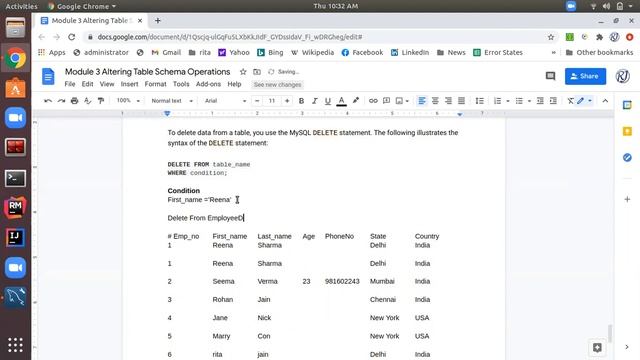Viewport: 640px width, 360px height.
Task: Go to Docs home icon
Action: click(48, 76)
